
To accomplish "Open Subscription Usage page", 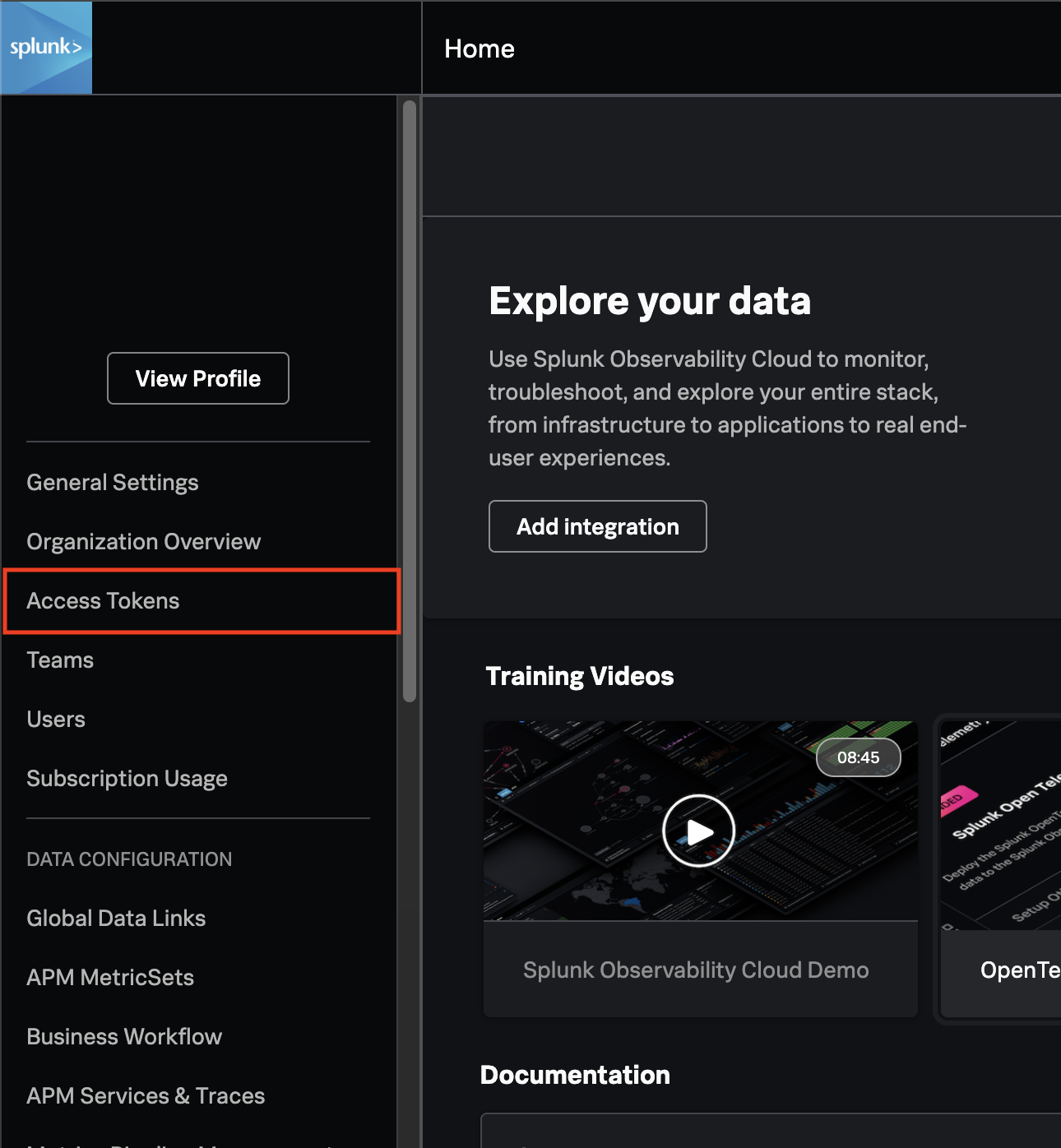I will [x=127, y=778].
